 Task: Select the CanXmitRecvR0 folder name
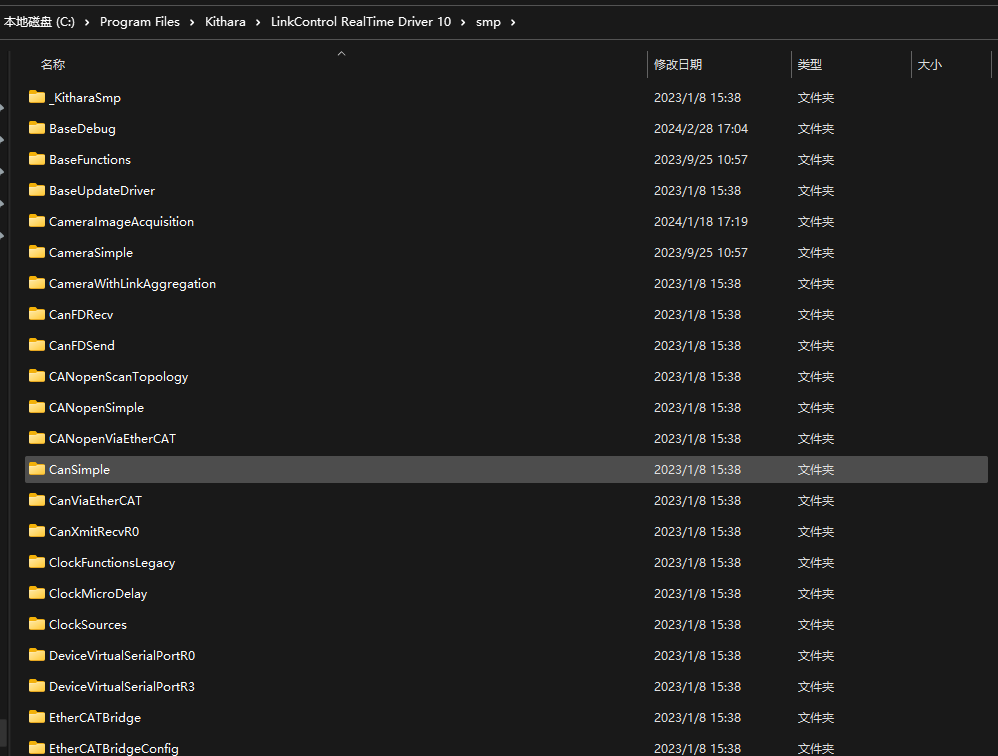click(x=94, y=531)
